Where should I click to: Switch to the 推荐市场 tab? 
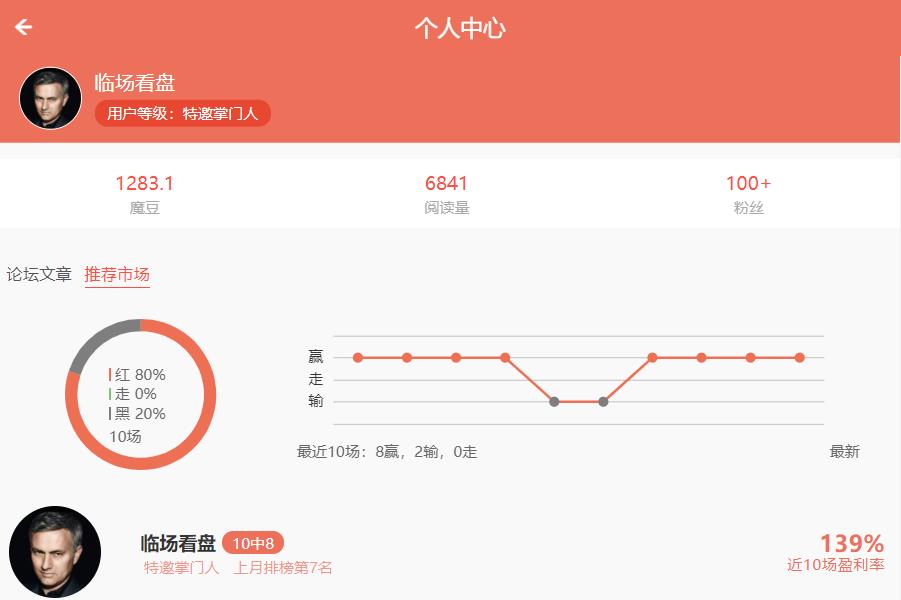point(117,275)
